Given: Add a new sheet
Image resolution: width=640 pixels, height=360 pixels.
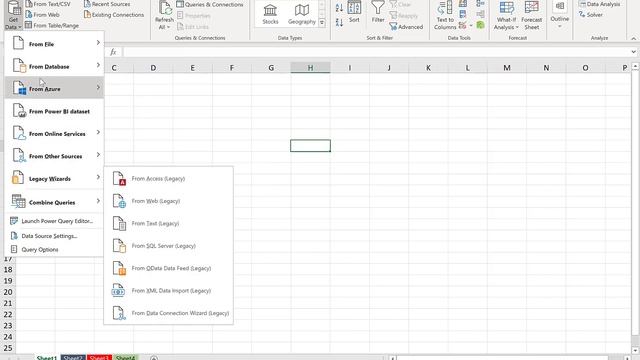Looking at the screenshot, I should 154,358.
